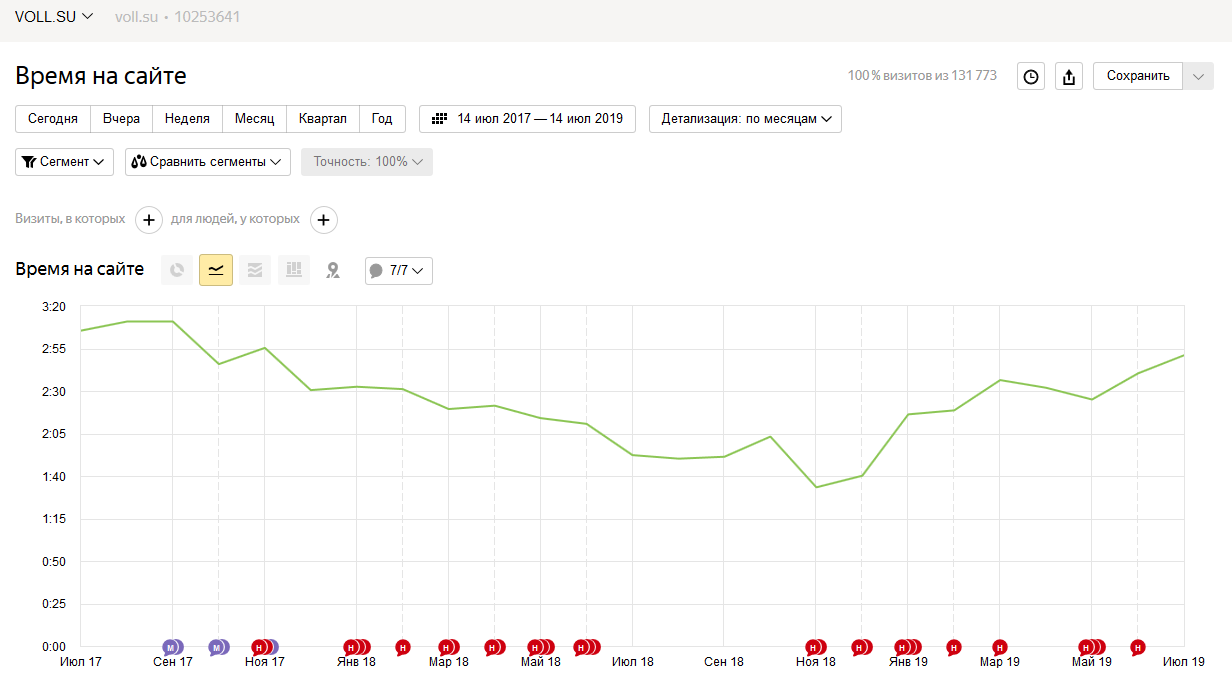Click the 3:20 y-axis label

[52, 307]
